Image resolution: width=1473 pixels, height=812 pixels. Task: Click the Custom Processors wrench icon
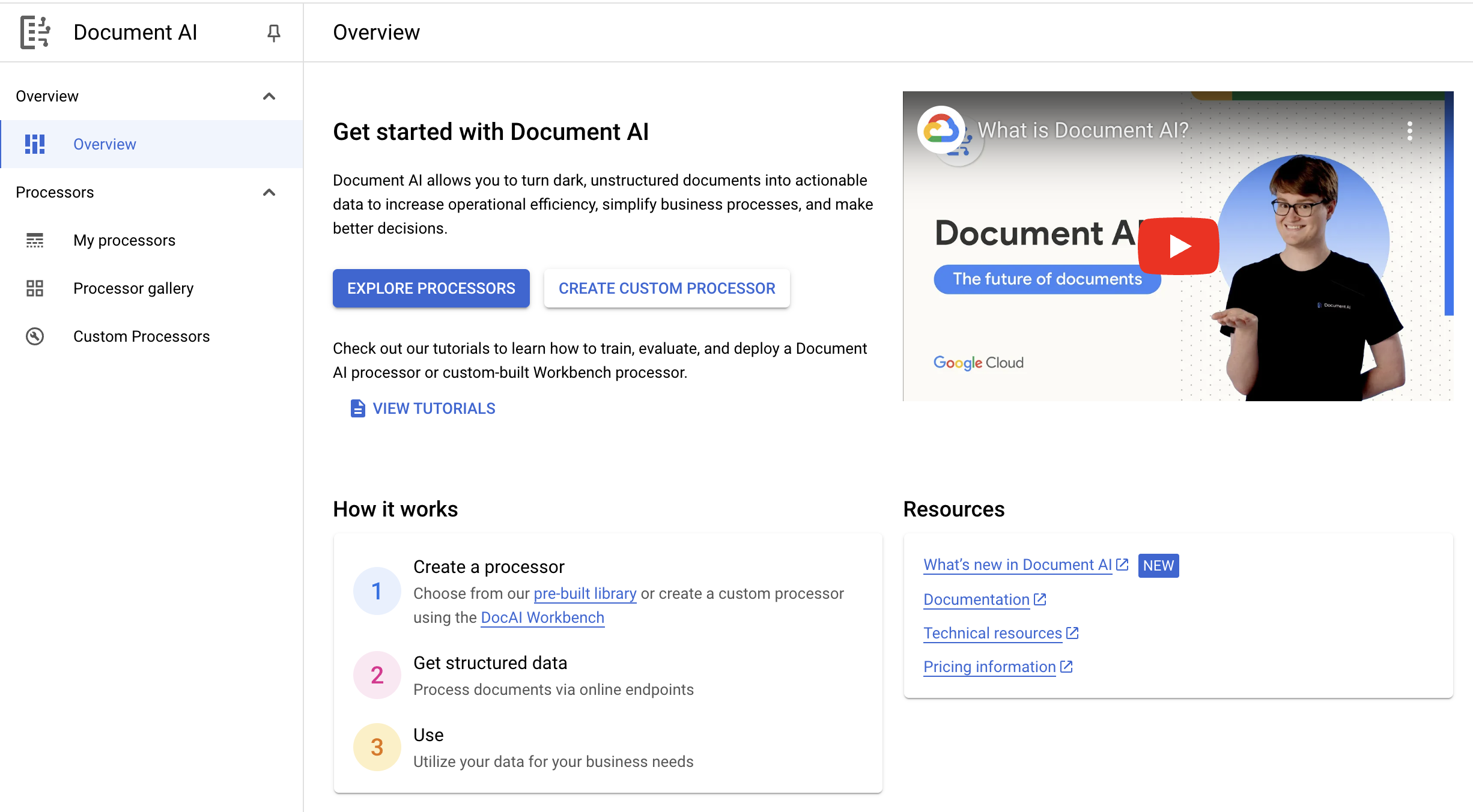tap(35, 336)
